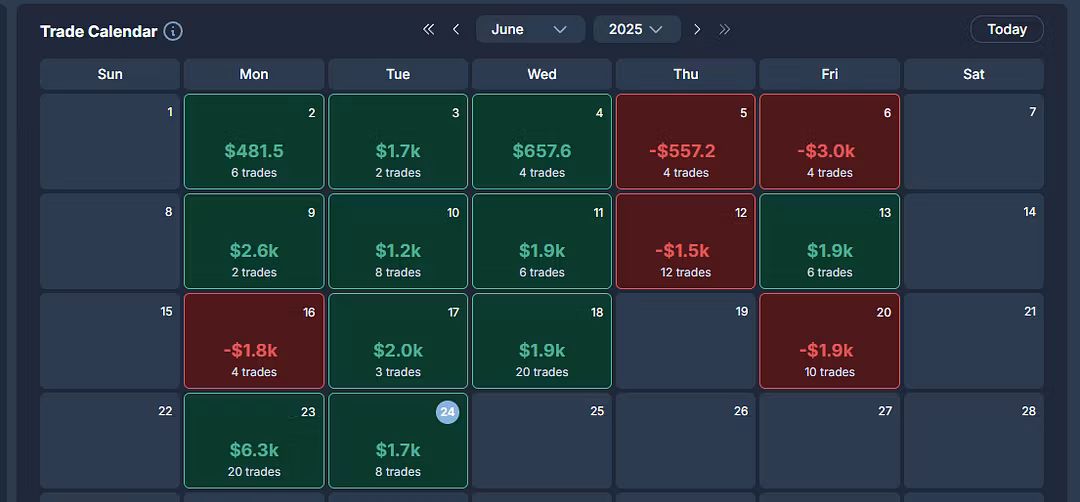
Task: Advance to next month using right arrow
Action: (697, 29)
